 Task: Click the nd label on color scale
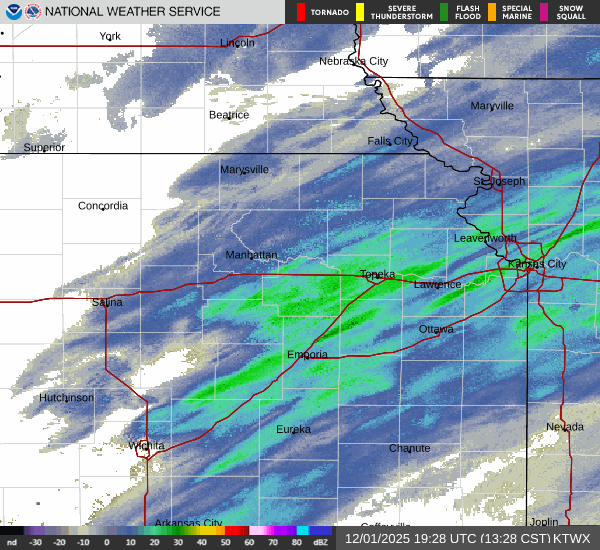(11, 543)
